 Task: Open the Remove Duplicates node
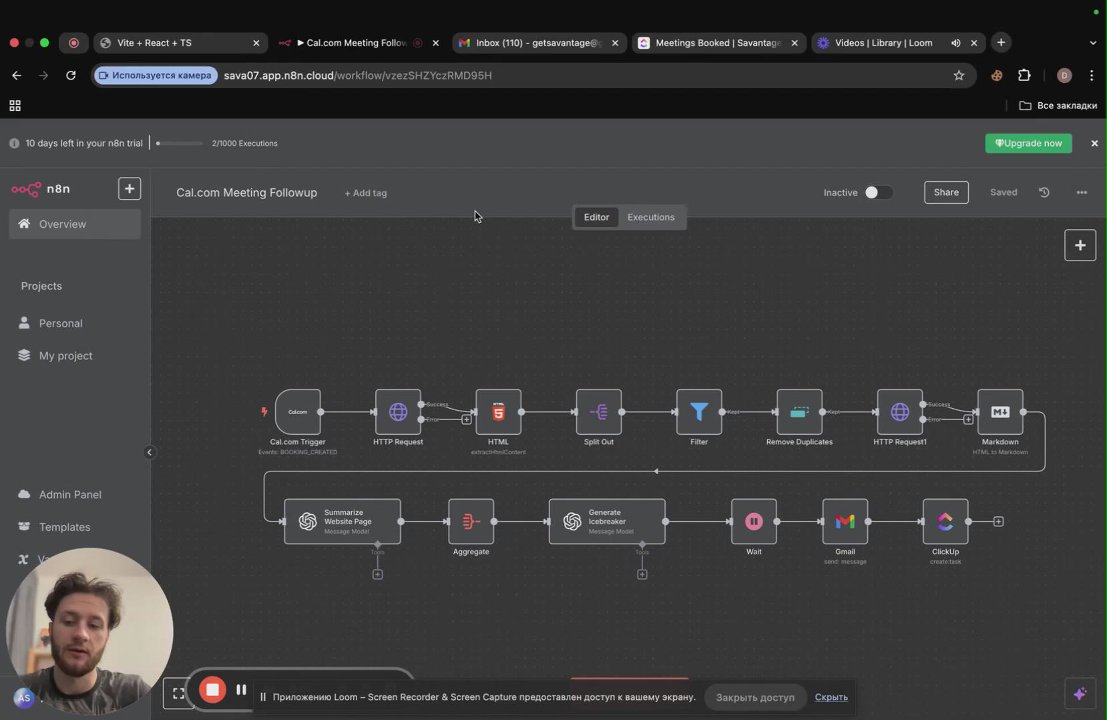tap(799, 412)
